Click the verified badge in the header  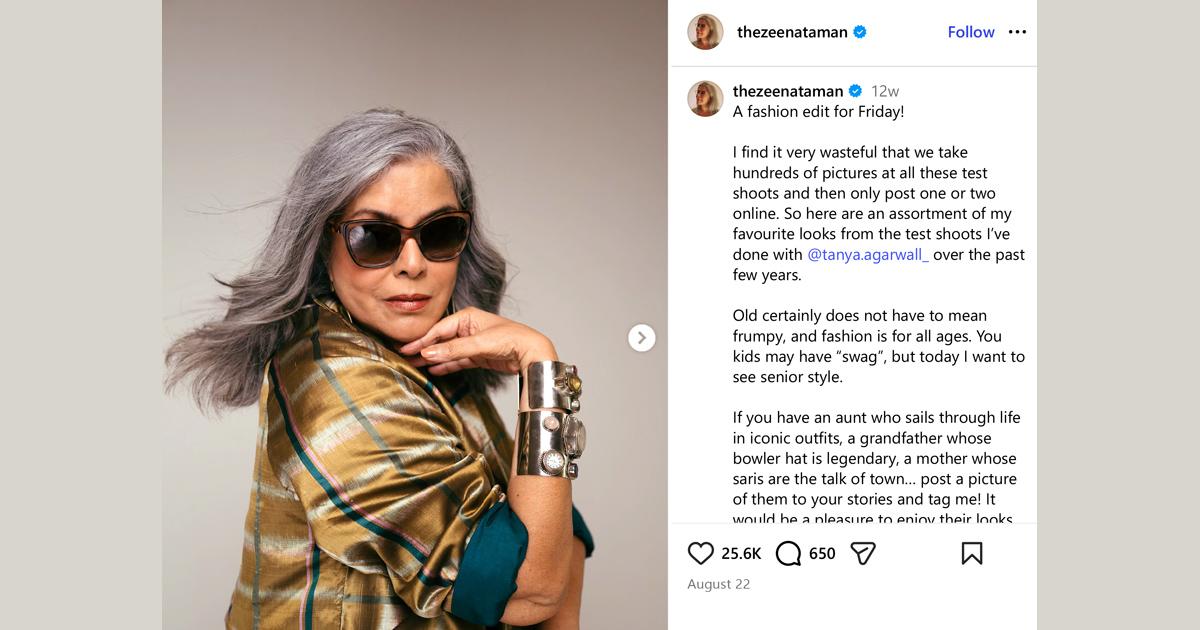tap(860, 32)
